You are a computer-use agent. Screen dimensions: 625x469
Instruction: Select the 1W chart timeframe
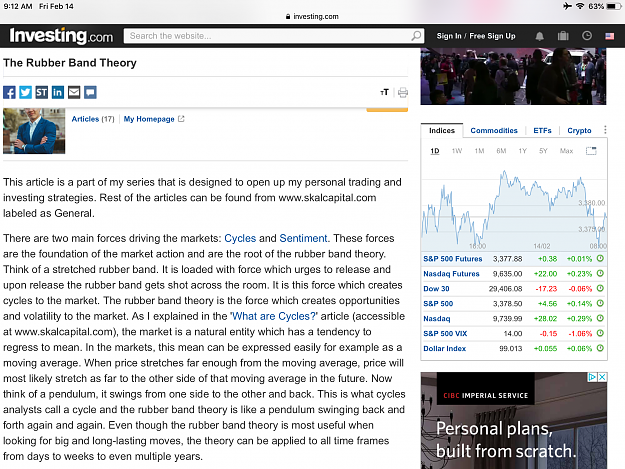coord(457,151)
